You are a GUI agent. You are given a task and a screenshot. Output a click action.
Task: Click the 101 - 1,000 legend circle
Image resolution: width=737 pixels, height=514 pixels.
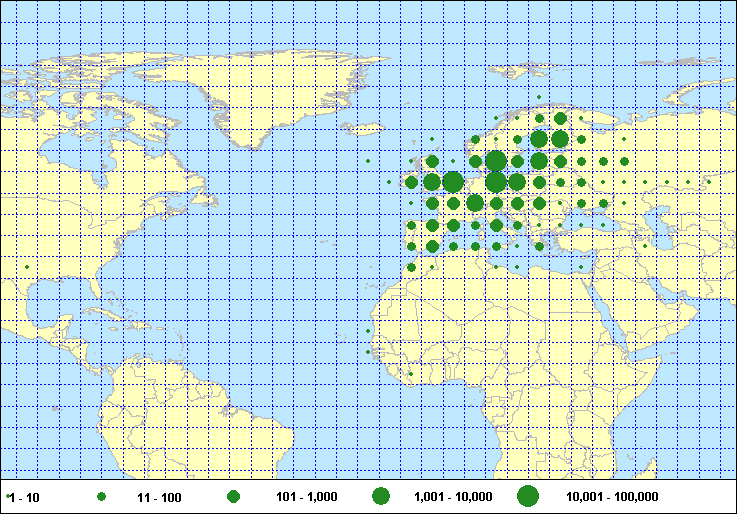click(233, 496)
